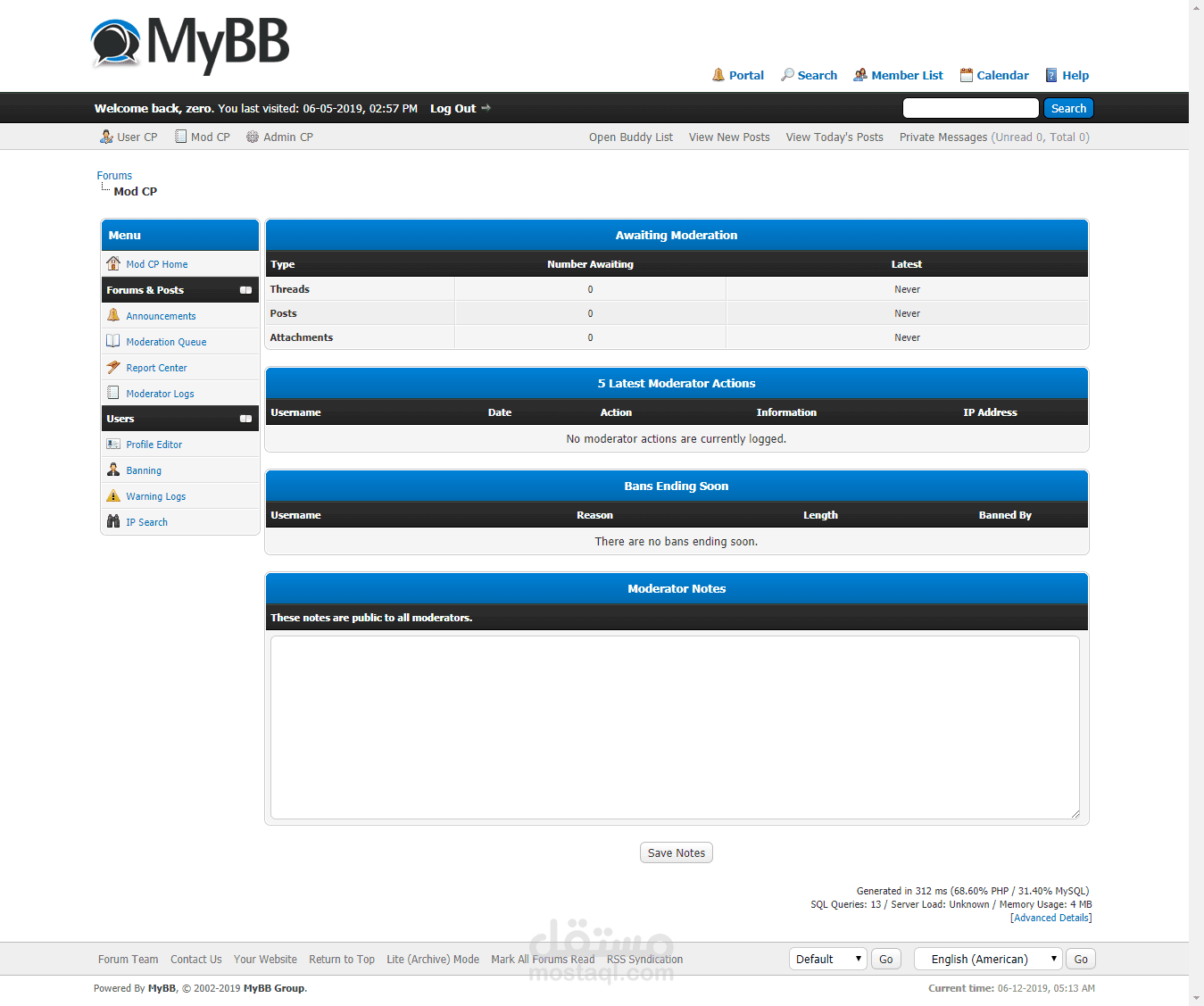This screenshot has width=1204, height=1006.
Task: Click the Help book icon
Action: pos(1051,75)
